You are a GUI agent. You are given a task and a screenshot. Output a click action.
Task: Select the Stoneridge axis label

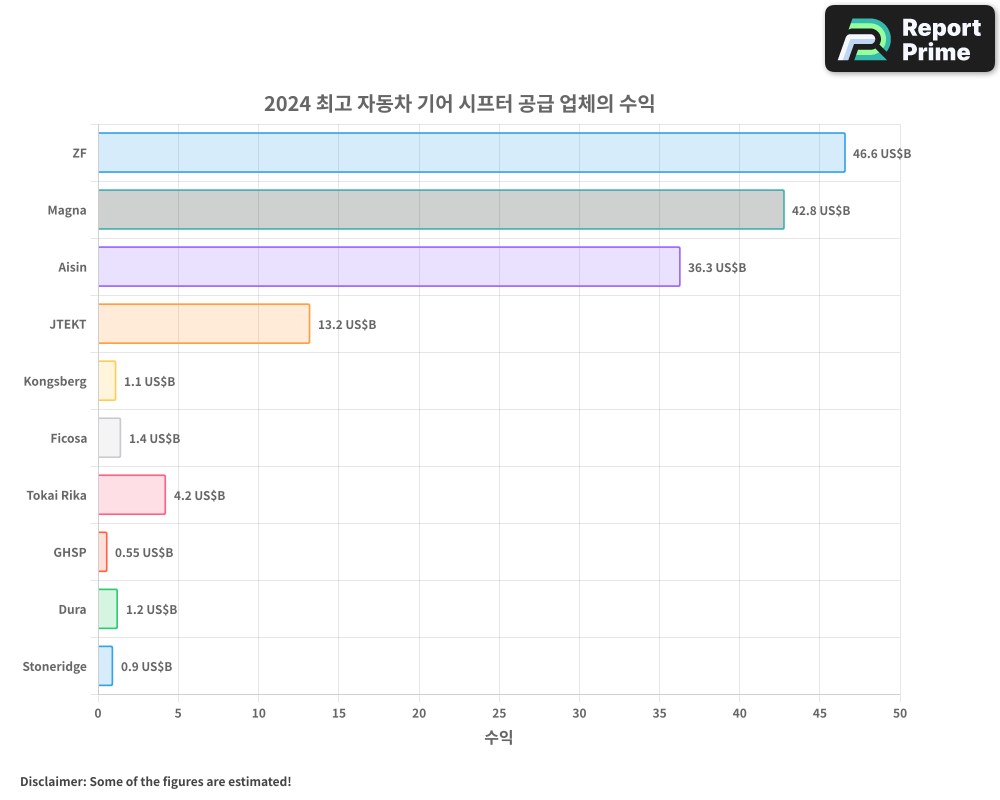[54, 666]
